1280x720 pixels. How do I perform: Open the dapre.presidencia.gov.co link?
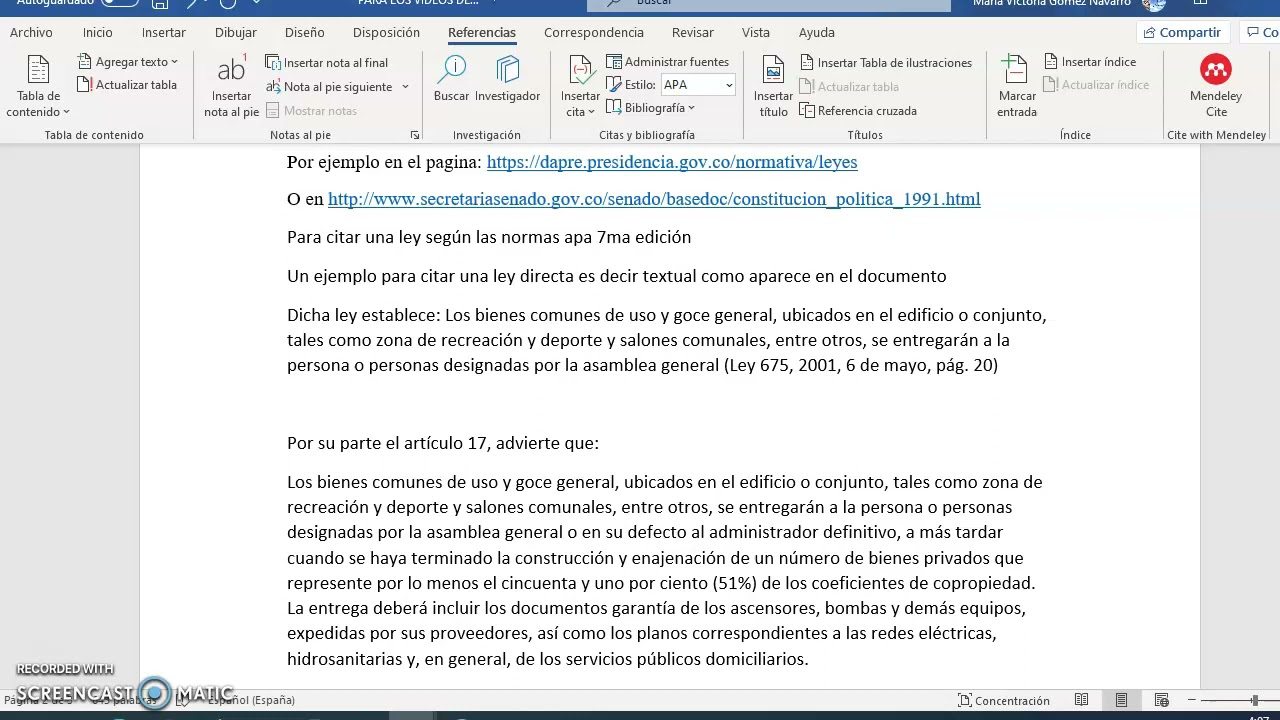click(671, 162)
